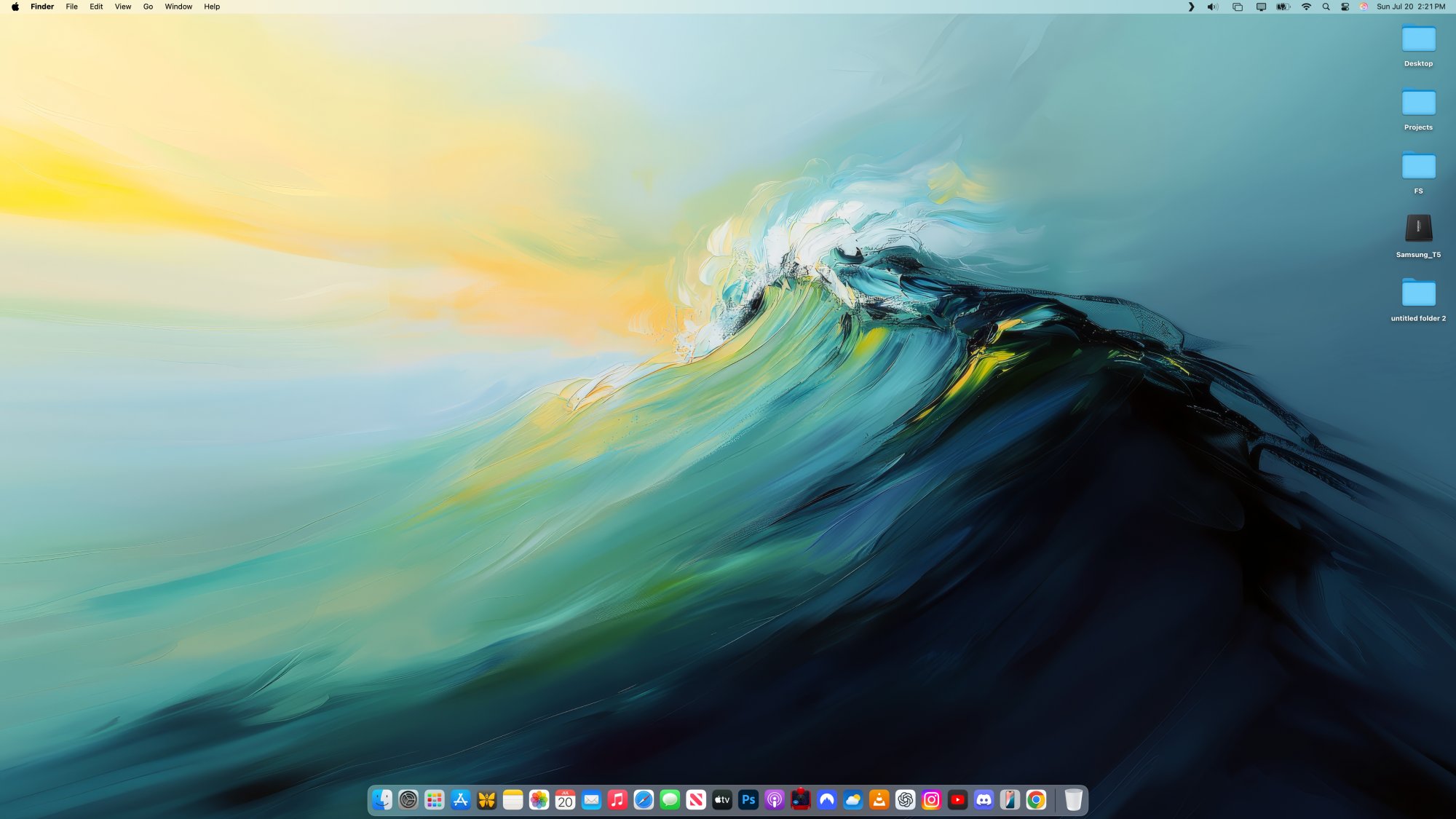Click the Wi-Fi status icon
Screen dimensions: 1456x819
pos(1307,7)
